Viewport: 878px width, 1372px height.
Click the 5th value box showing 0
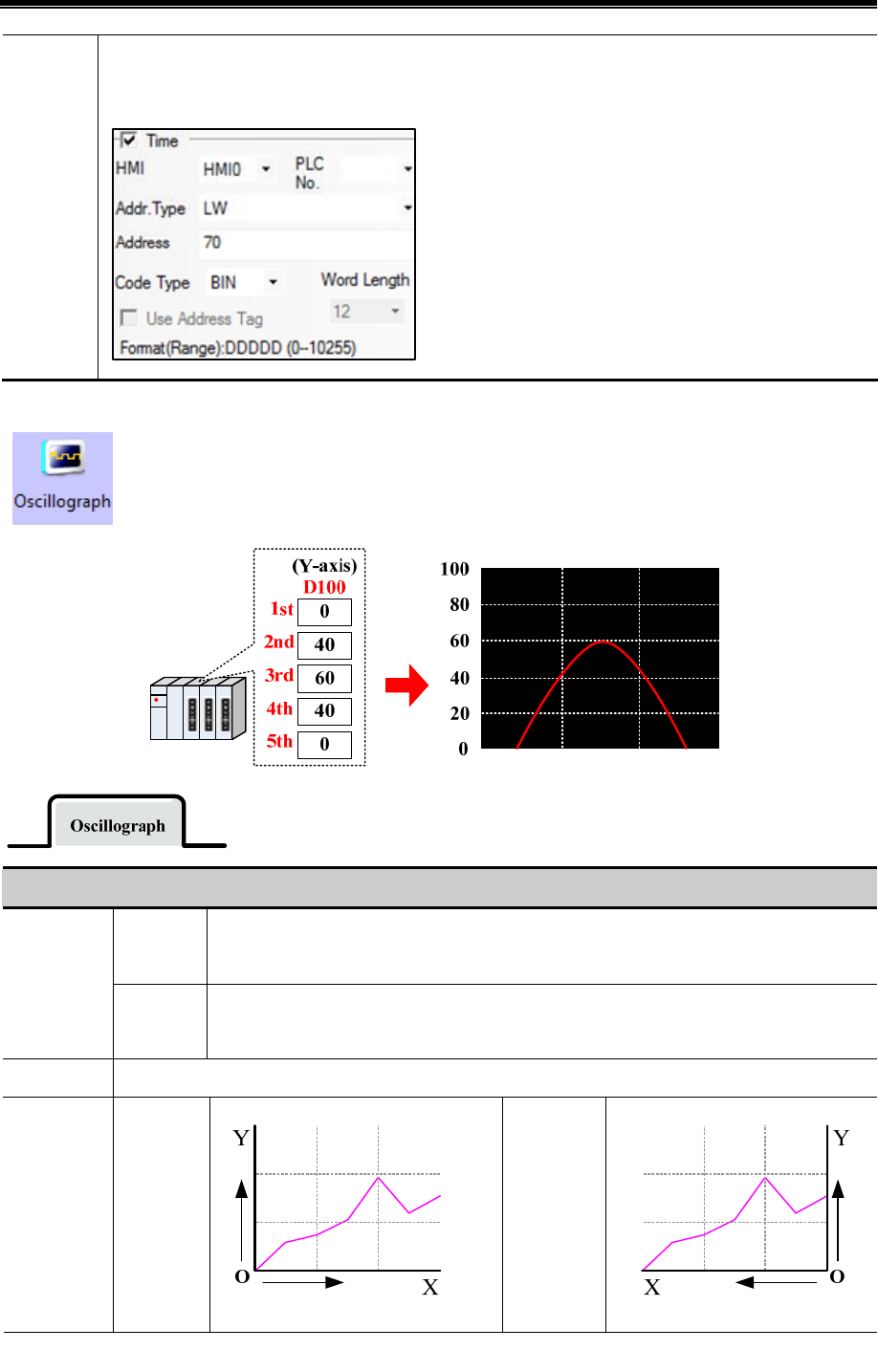324,745
